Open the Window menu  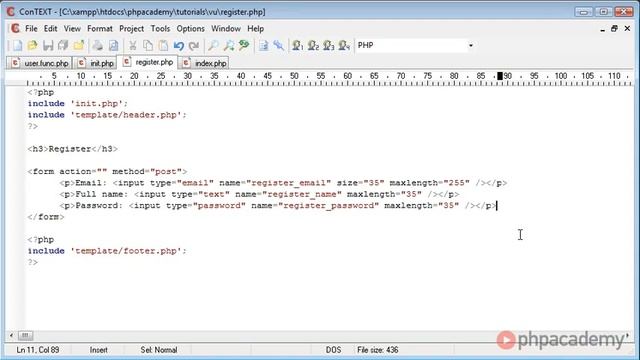click(226, 29)
